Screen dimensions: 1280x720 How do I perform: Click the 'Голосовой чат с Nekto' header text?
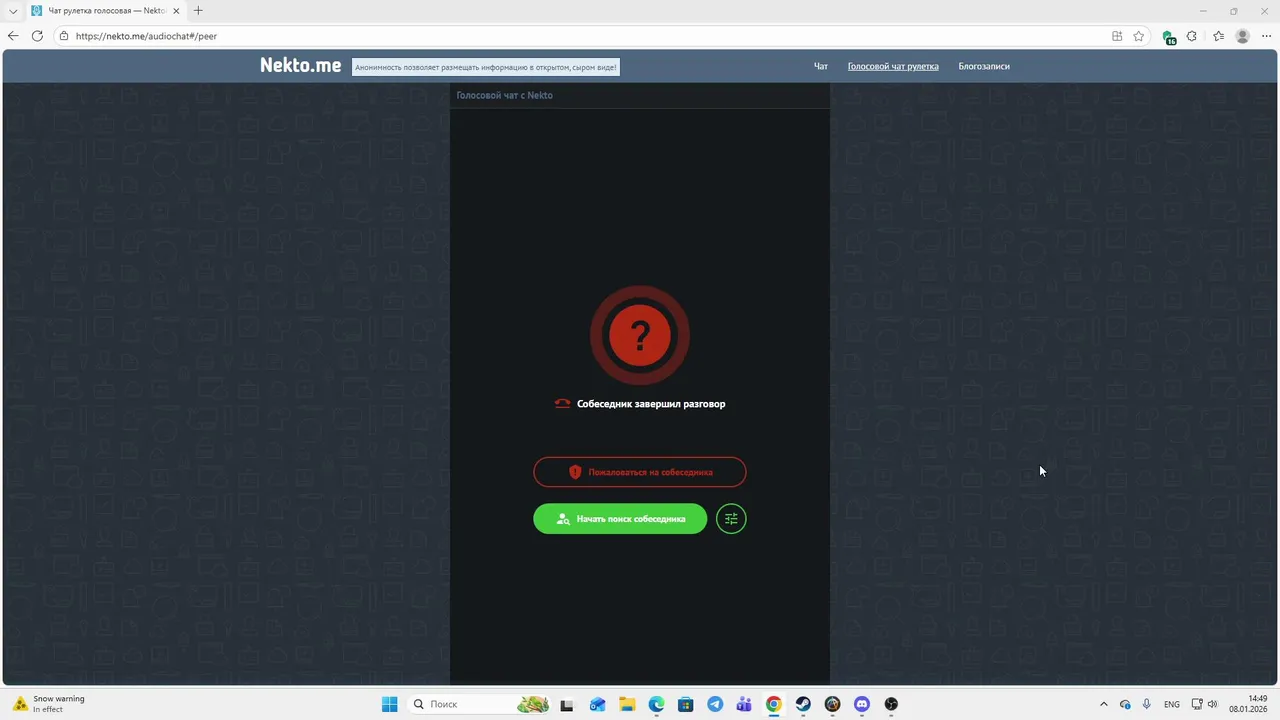tap(504, 96)
